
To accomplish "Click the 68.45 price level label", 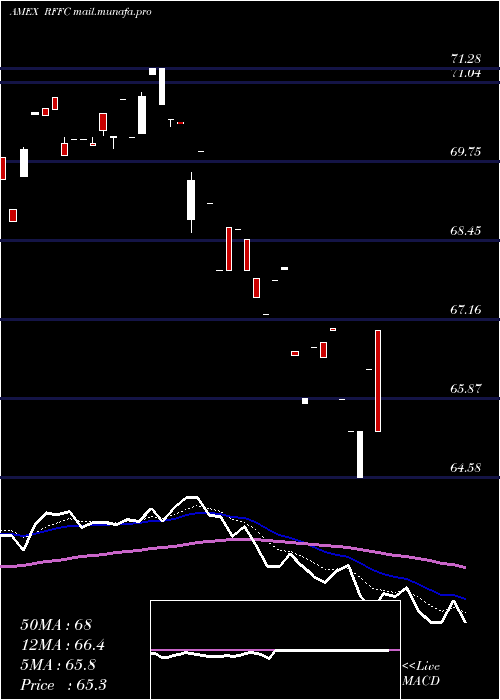I will pos(466,231).
